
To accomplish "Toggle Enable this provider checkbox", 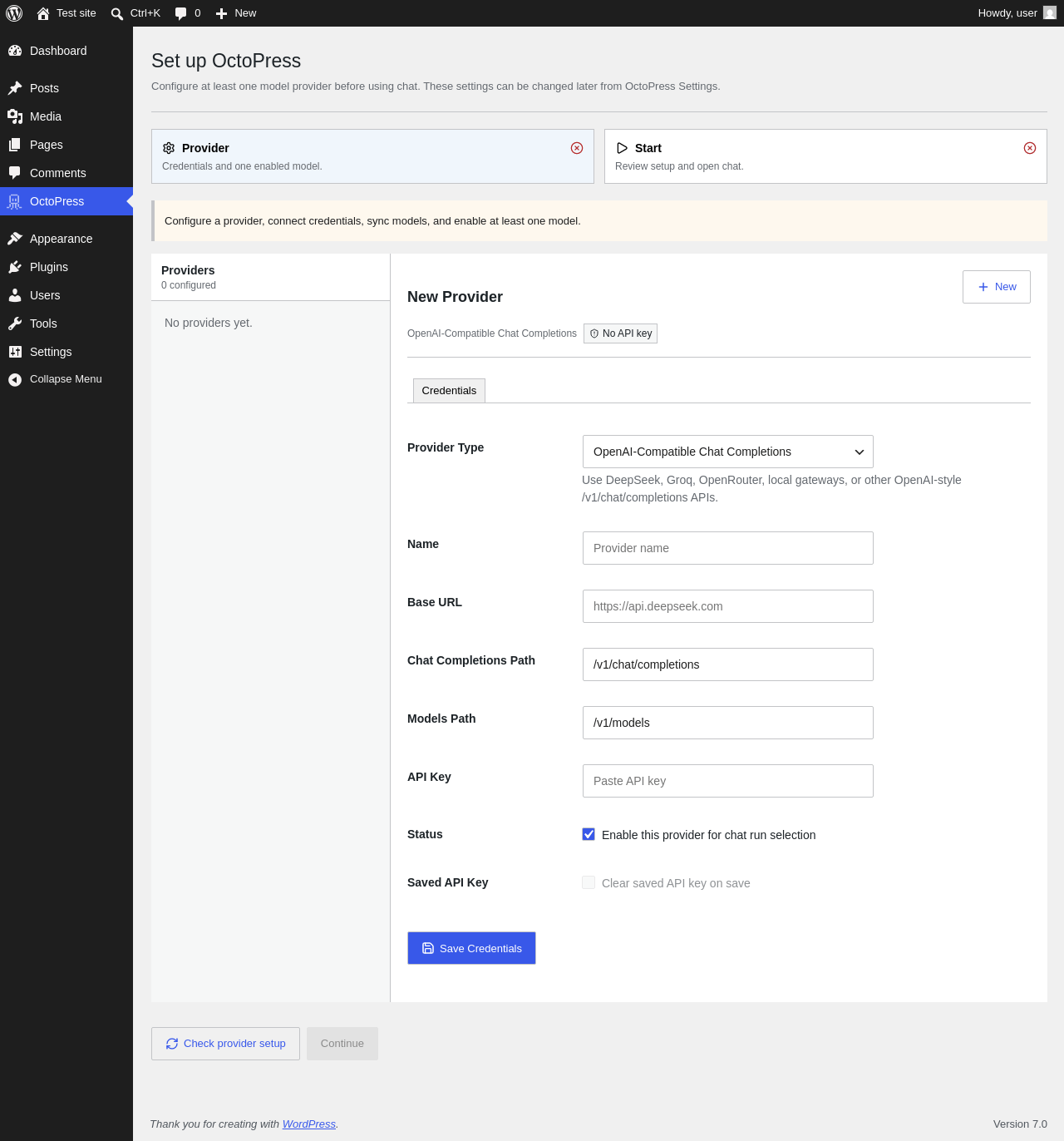I will coord(589,834).
